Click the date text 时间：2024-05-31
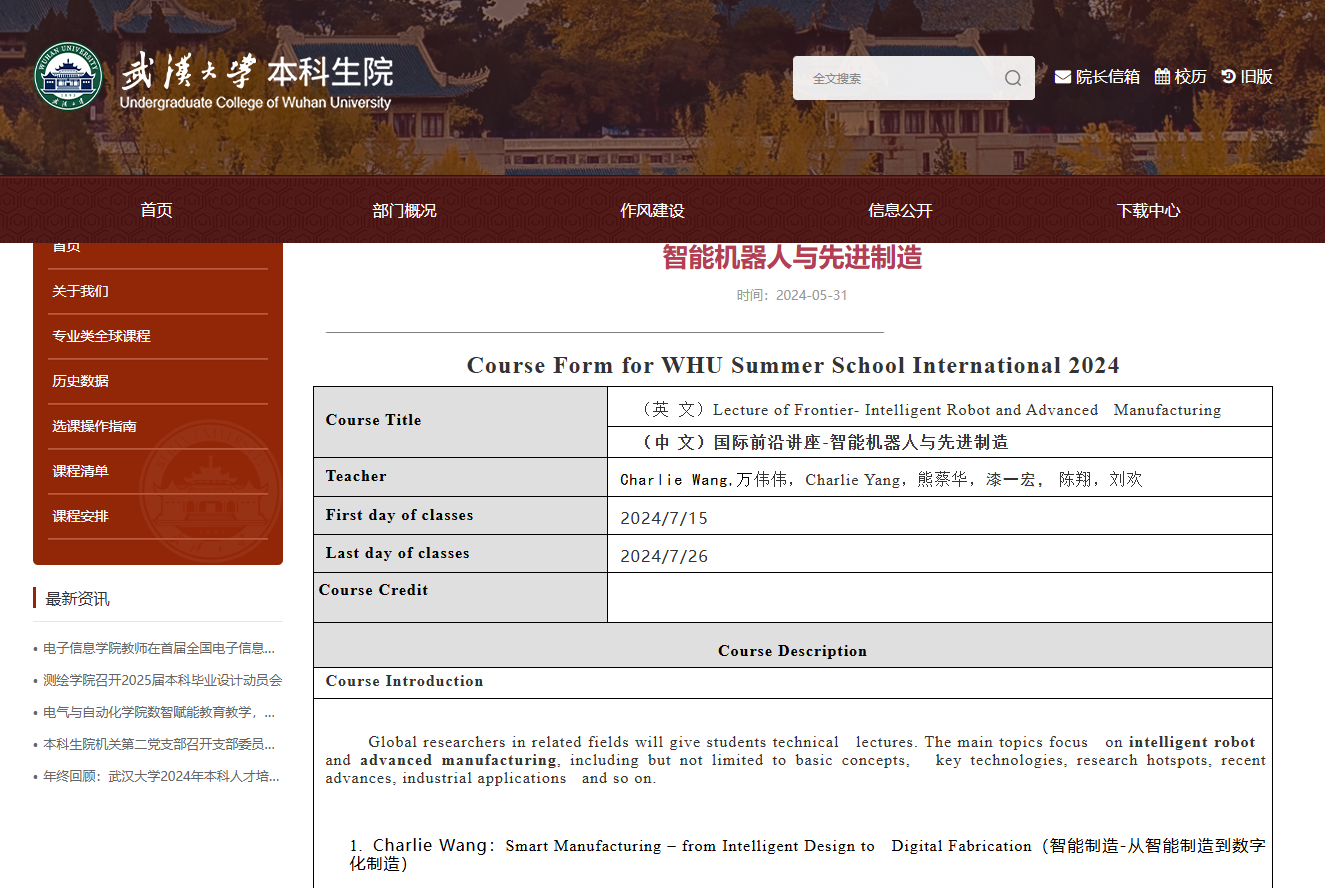1325x888 pixels. [792, 295]
